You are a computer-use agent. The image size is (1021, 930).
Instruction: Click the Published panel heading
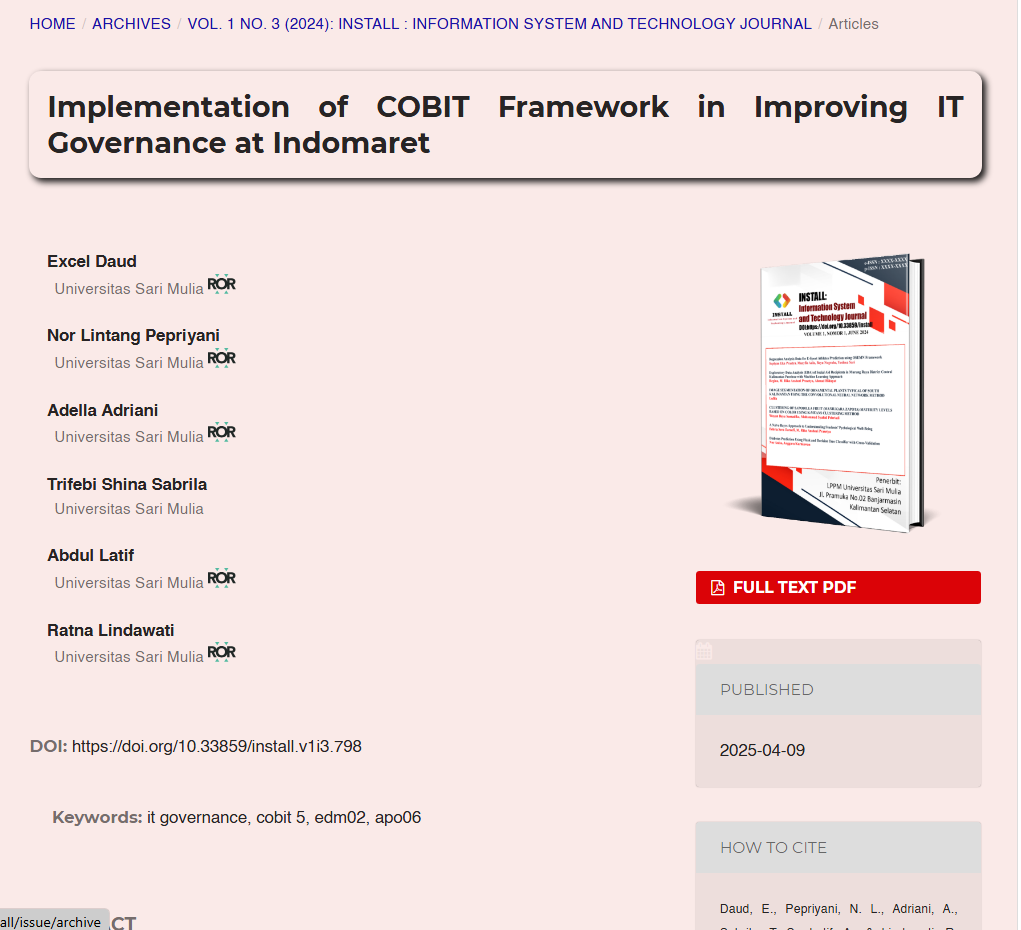coord(766,690)
